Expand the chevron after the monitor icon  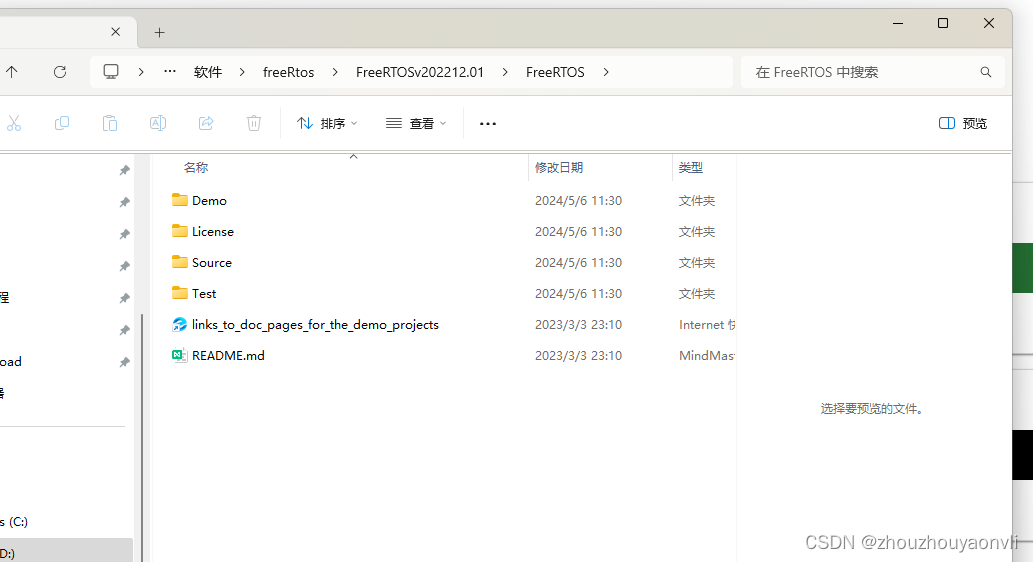click(x=141, y=72)
